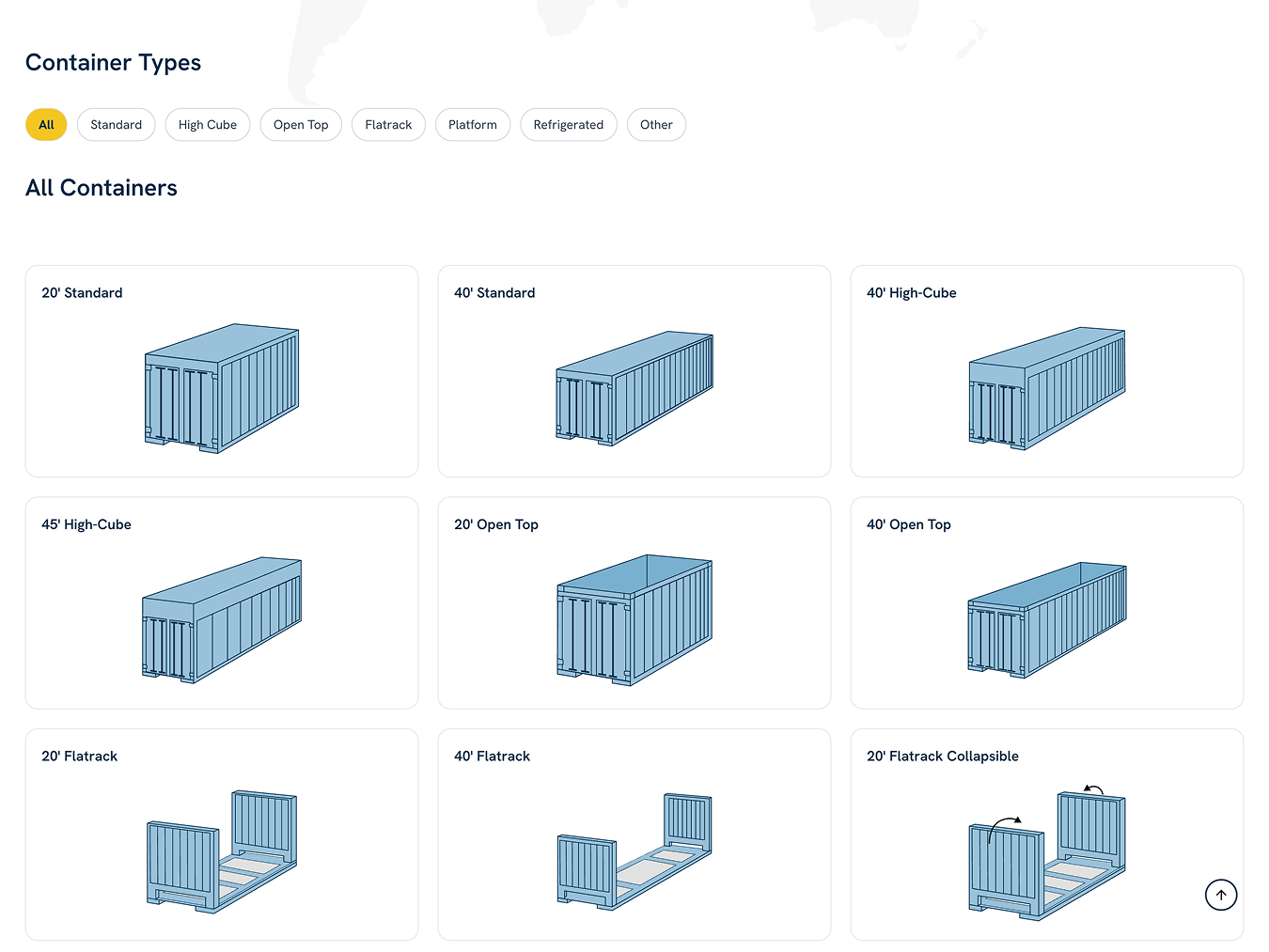
Task: Click the 40' High-Cube container image
Action: [x=1046, y=388]
